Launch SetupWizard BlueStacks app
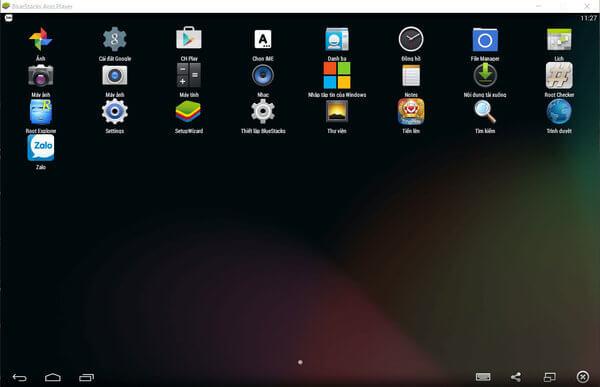 pyautogui.click(x=188, y=112)
